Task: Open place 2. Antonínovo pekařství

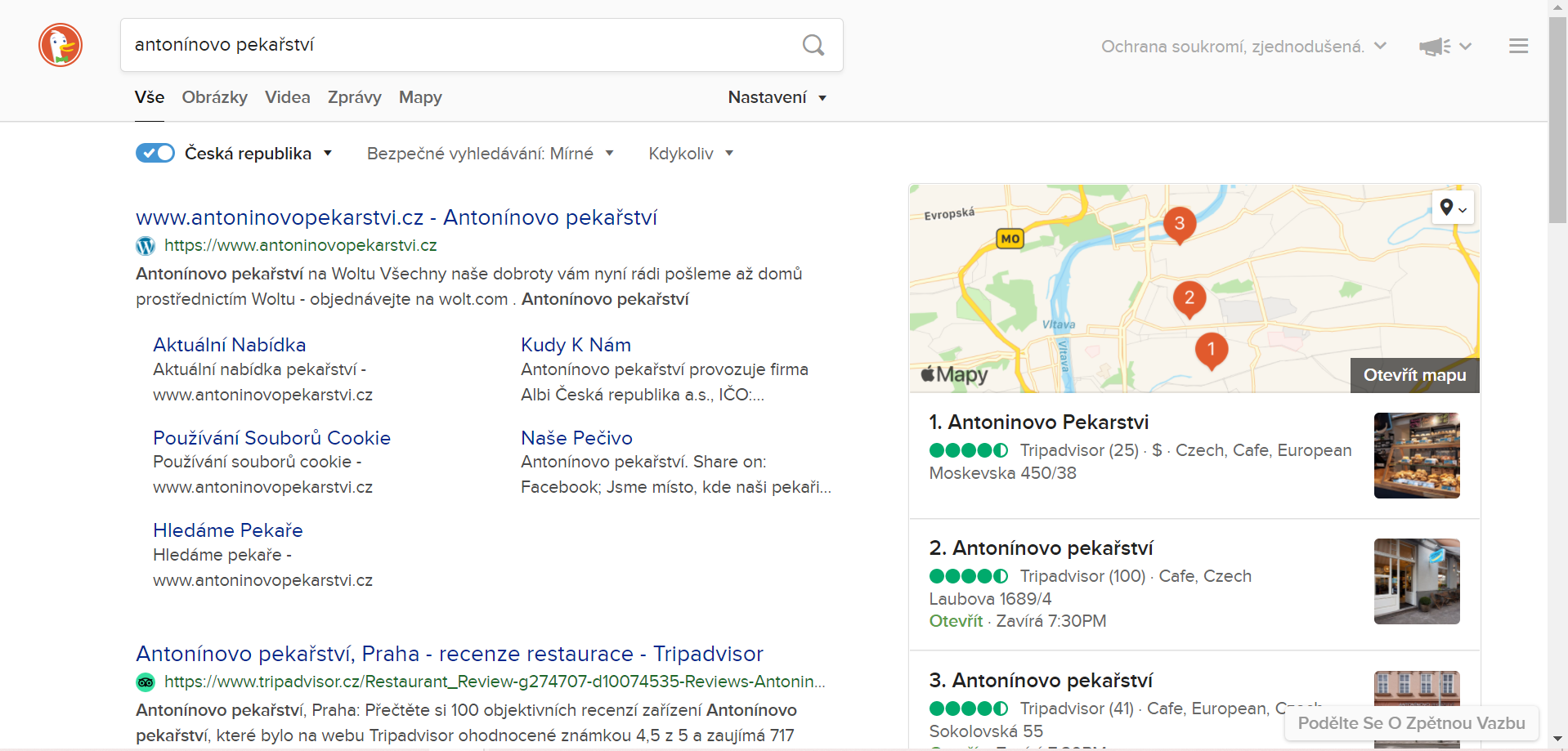Action: pos(1042,548)
